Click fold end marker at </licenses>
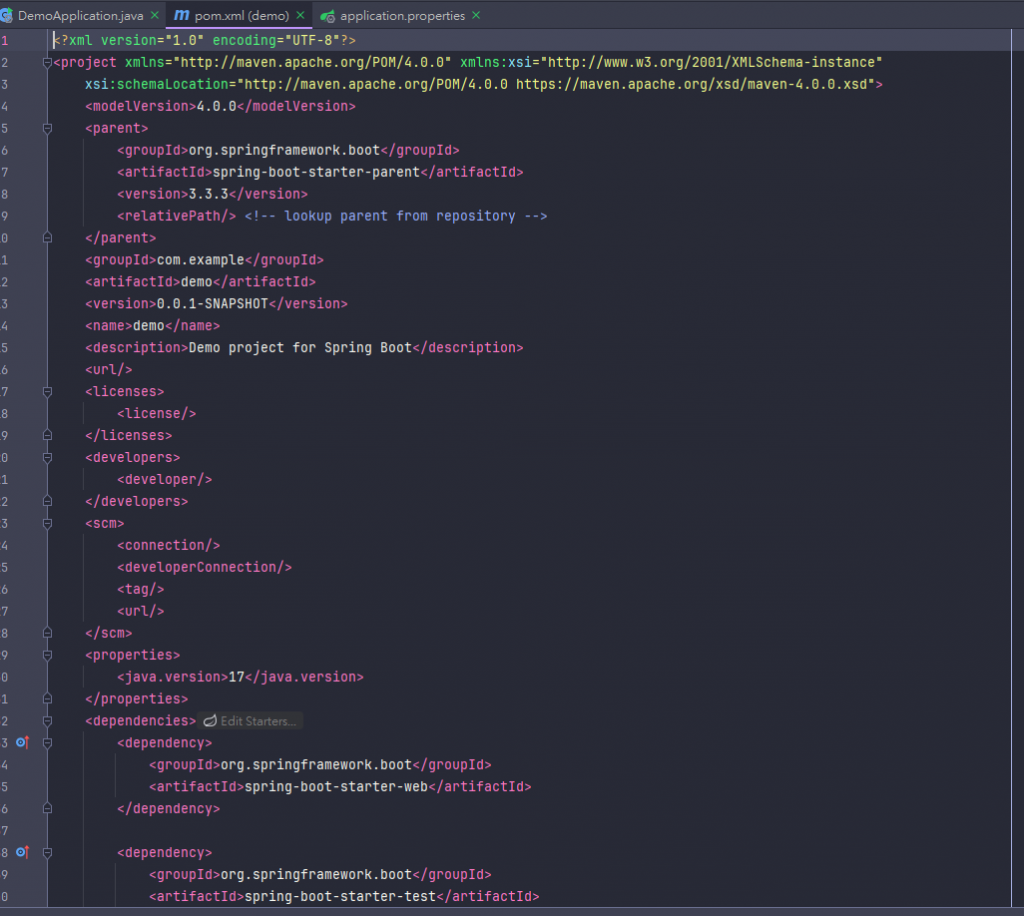The width and height of the screenshot is (1024, 916). (x=47, y=435)
